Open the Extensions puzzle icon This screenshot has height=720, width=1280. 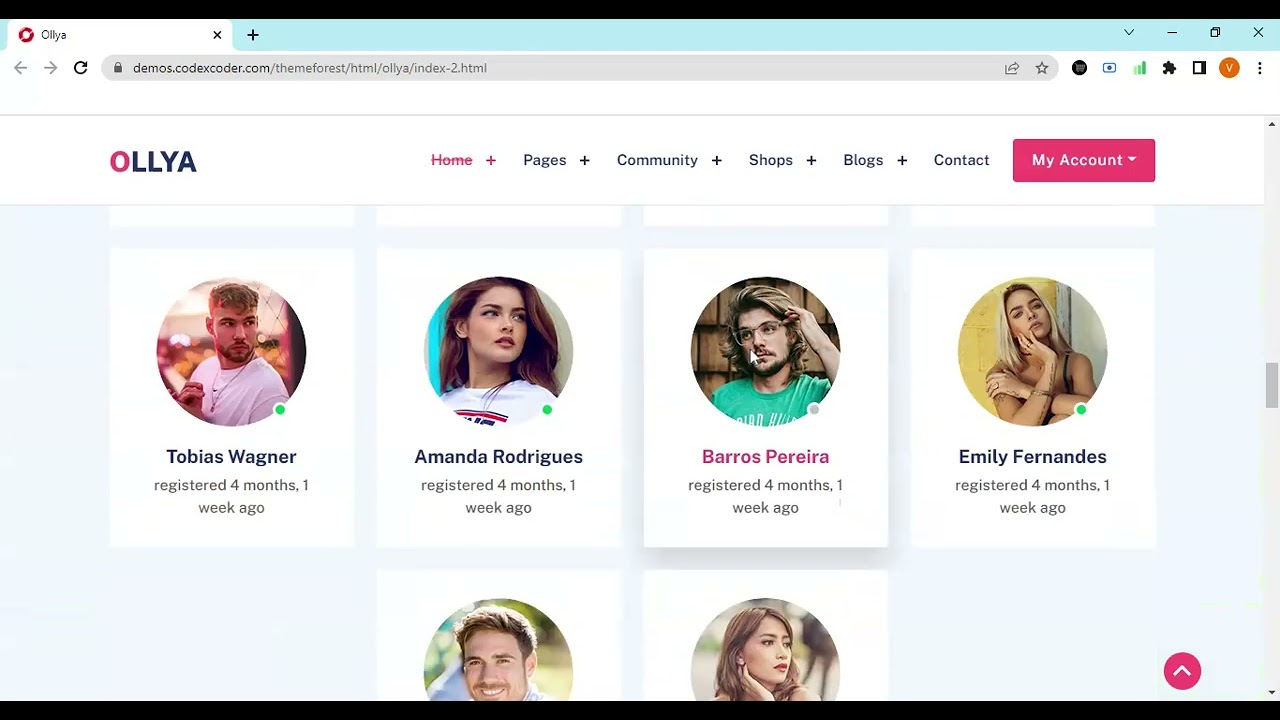(x=1169, y=68)
